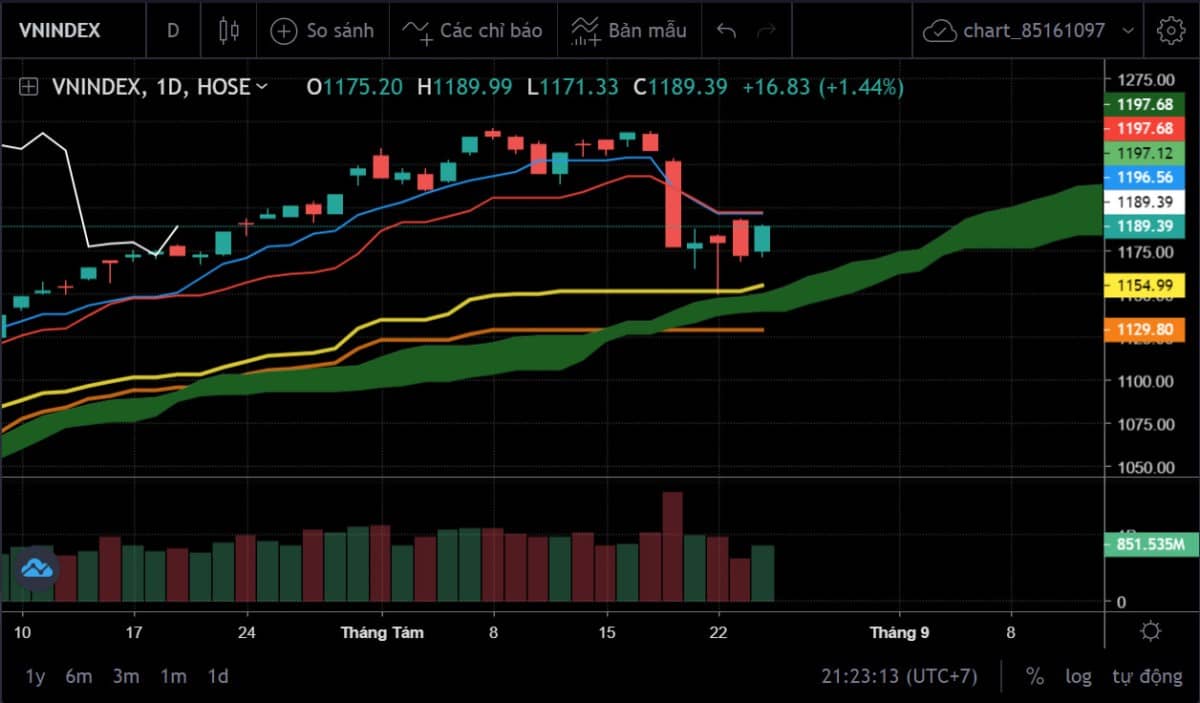Open chart settings gear in top toolbar
The width and height of the screenshot is (1200, 703).
1169,30
